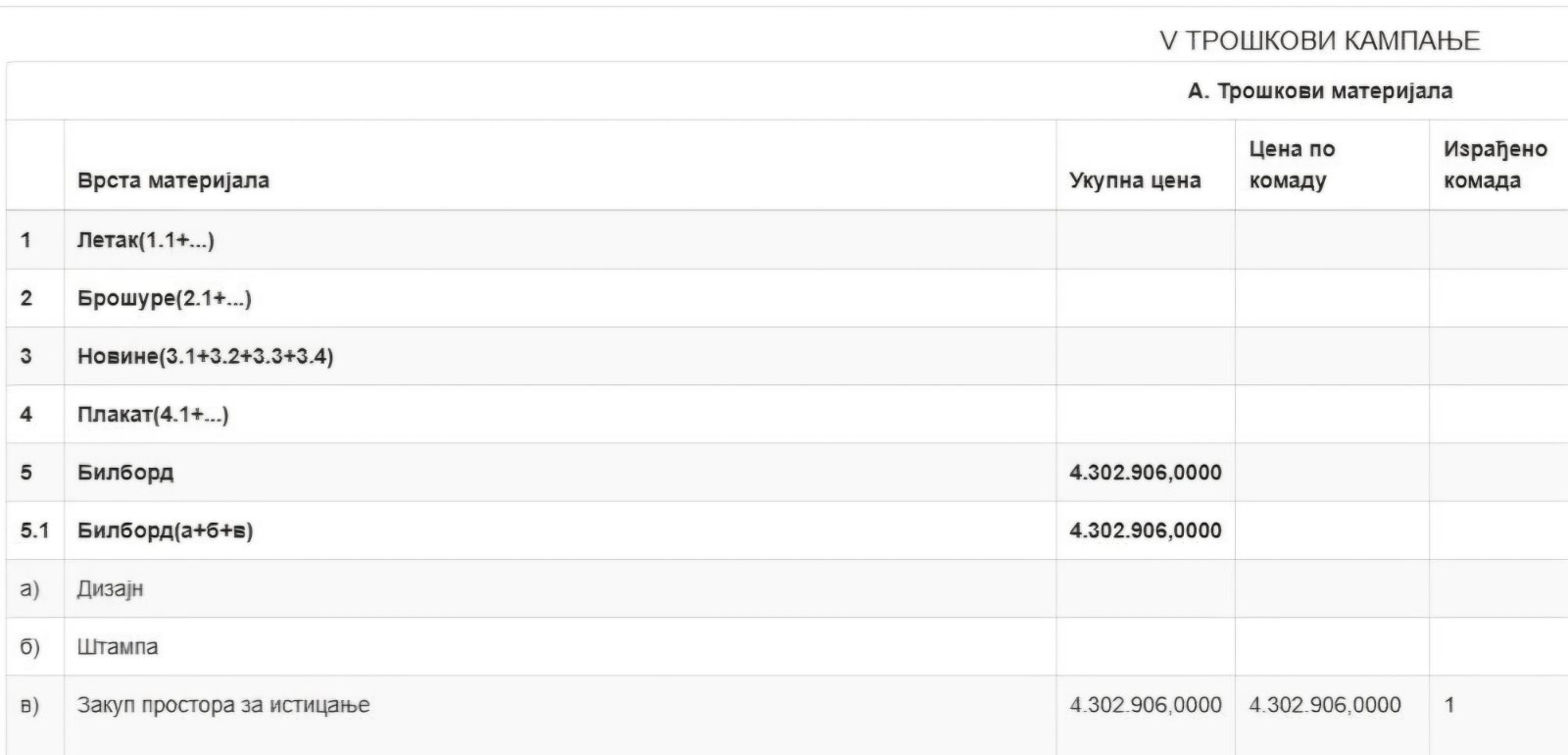Click the Новине(3.1+3.2+3.3+3.4) row label
Image resolution: width=1568 pixels, height=755 pixels.
pos(205,356)
